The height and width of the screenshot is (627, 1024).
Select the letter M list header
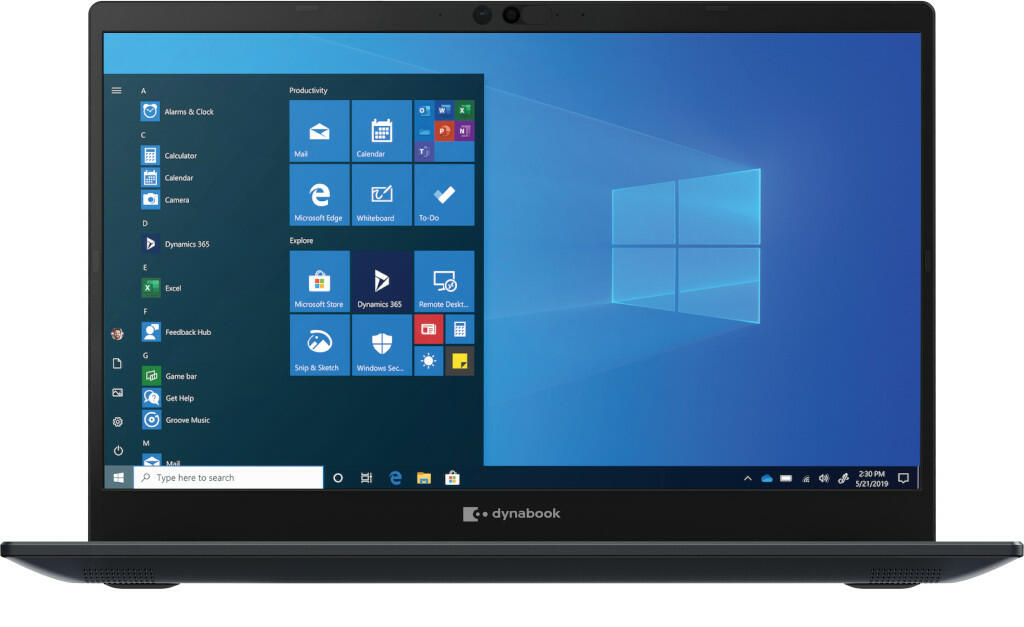(146, 443)
